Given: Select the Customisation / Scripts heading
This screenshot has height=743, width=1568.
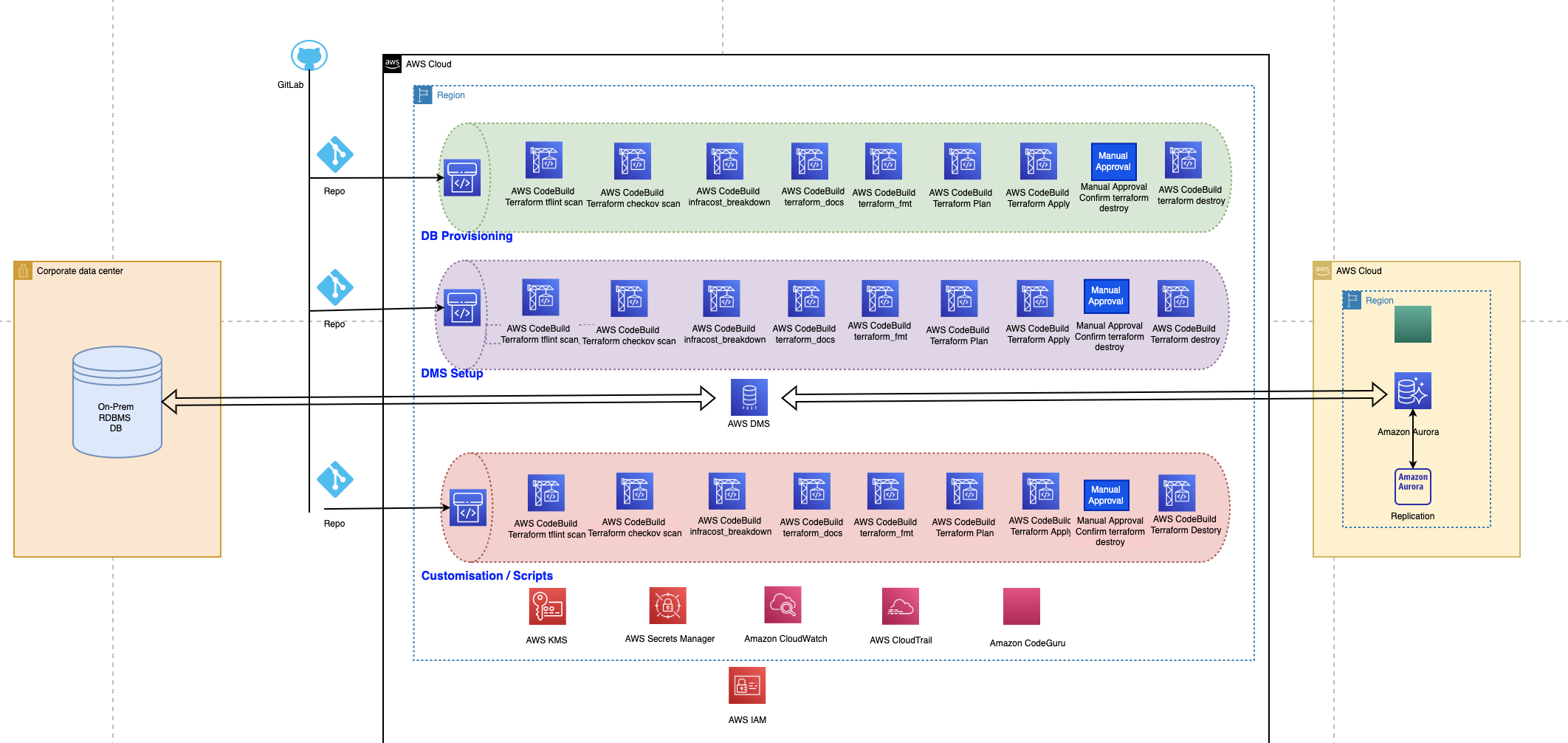Looking at the screenshot, I should (x=487, y=575).
